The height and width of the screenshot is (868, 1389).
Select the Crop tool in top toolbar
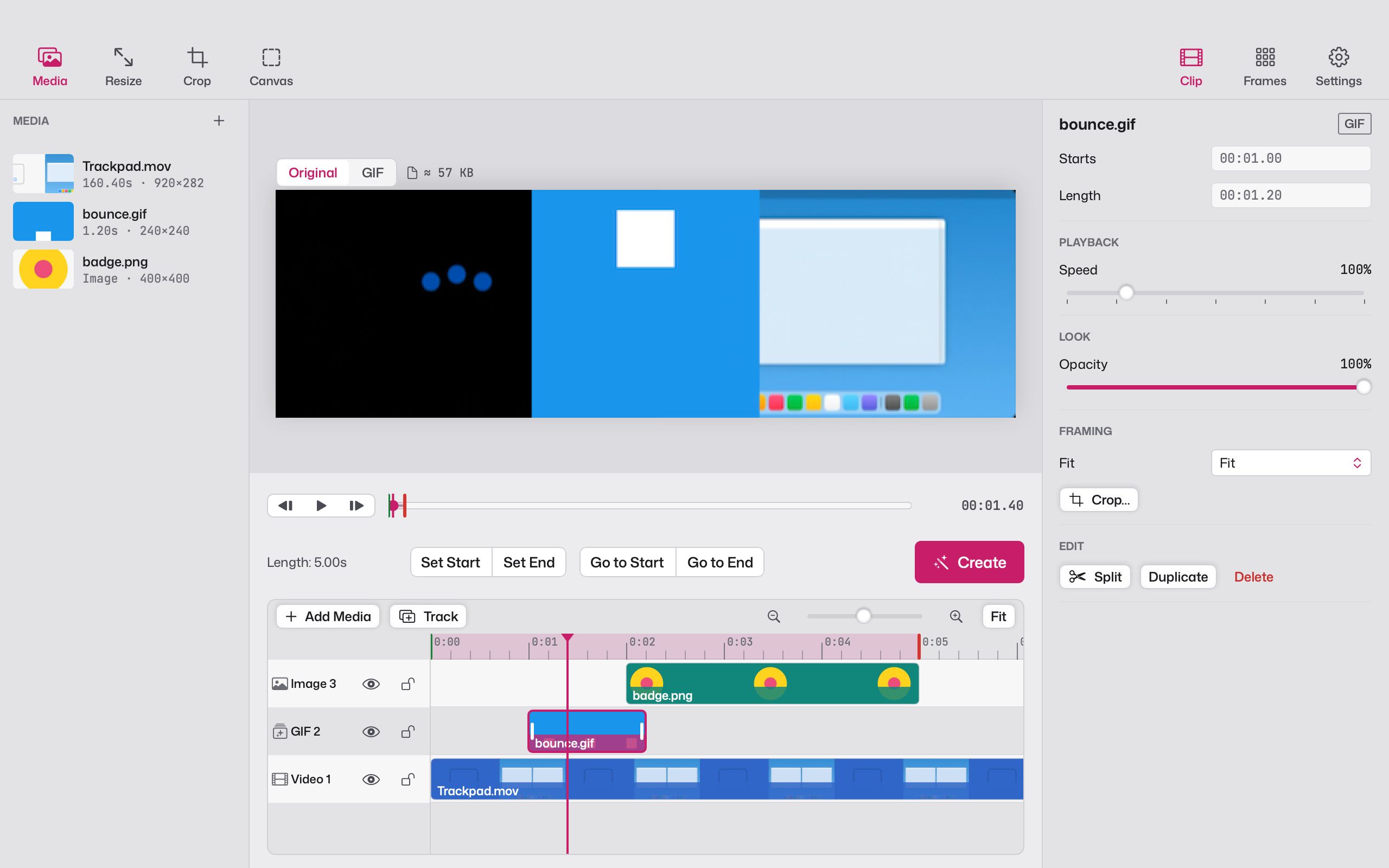197,67
